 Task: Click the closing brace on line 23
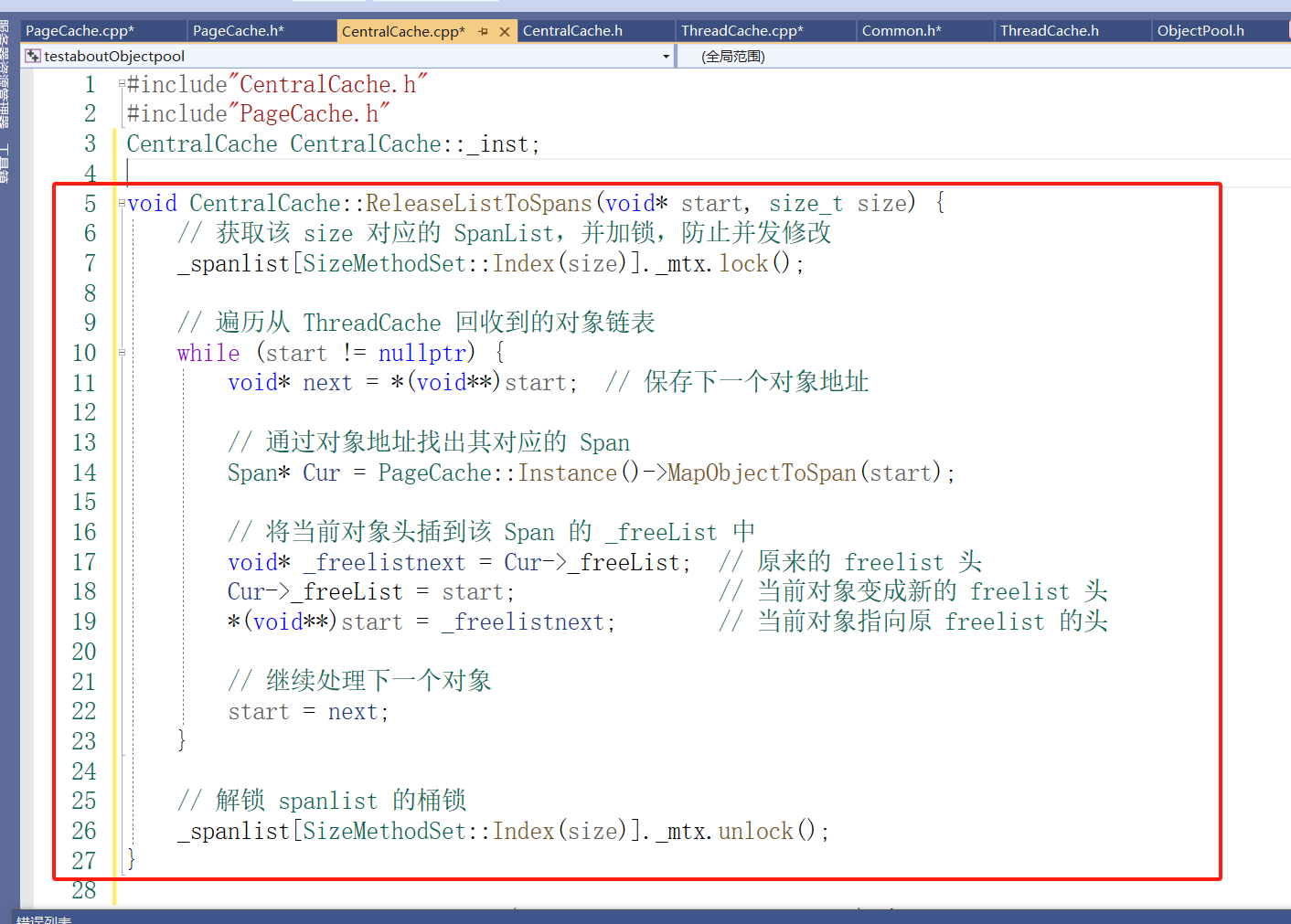tap(182, 740)
